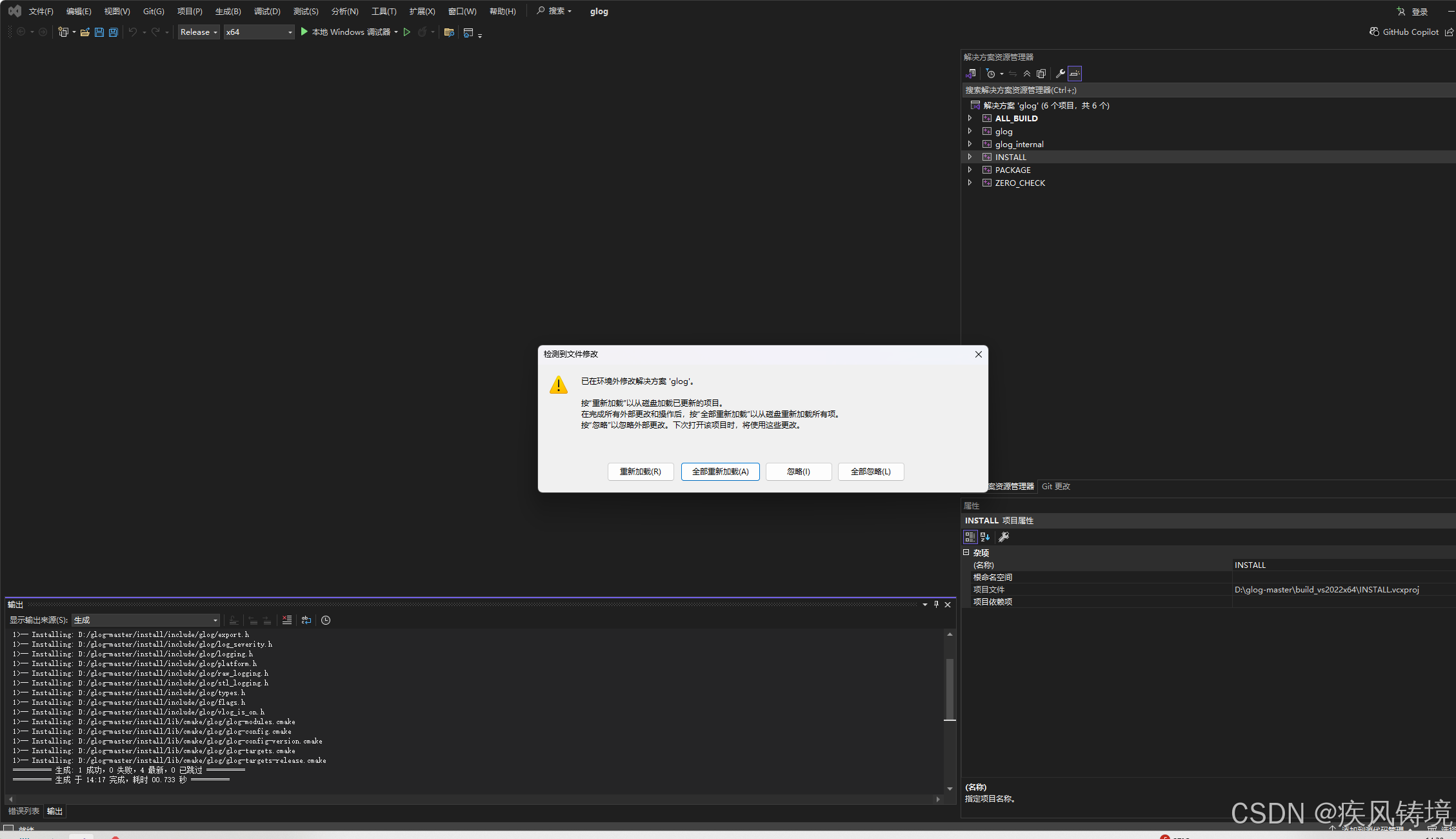Toggle Preview Selected Items in Solution Explorer
Viewport: 1456px width, 839px height.
tap(1075, 74)
